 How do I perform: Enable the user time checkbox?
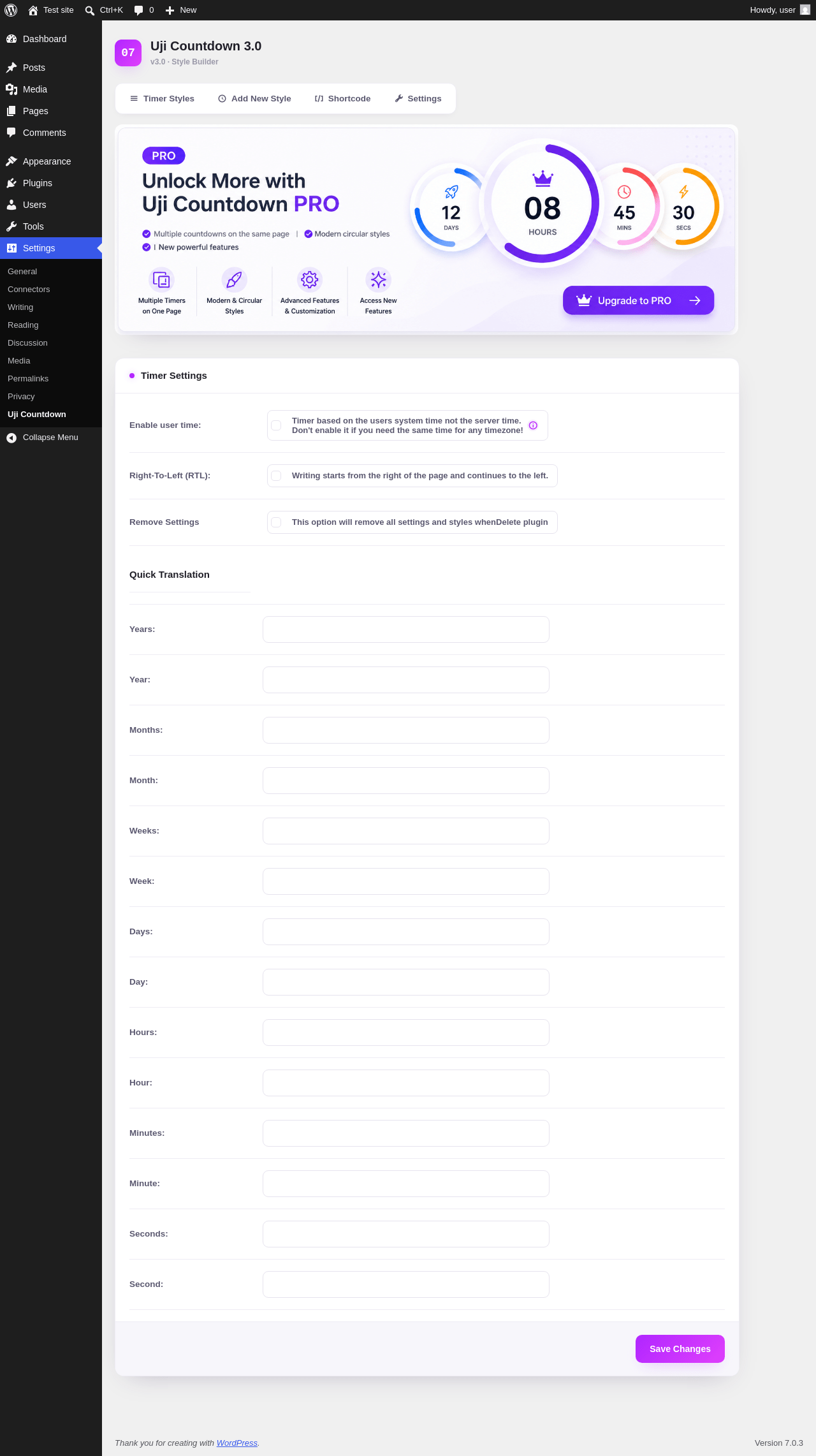277,425
